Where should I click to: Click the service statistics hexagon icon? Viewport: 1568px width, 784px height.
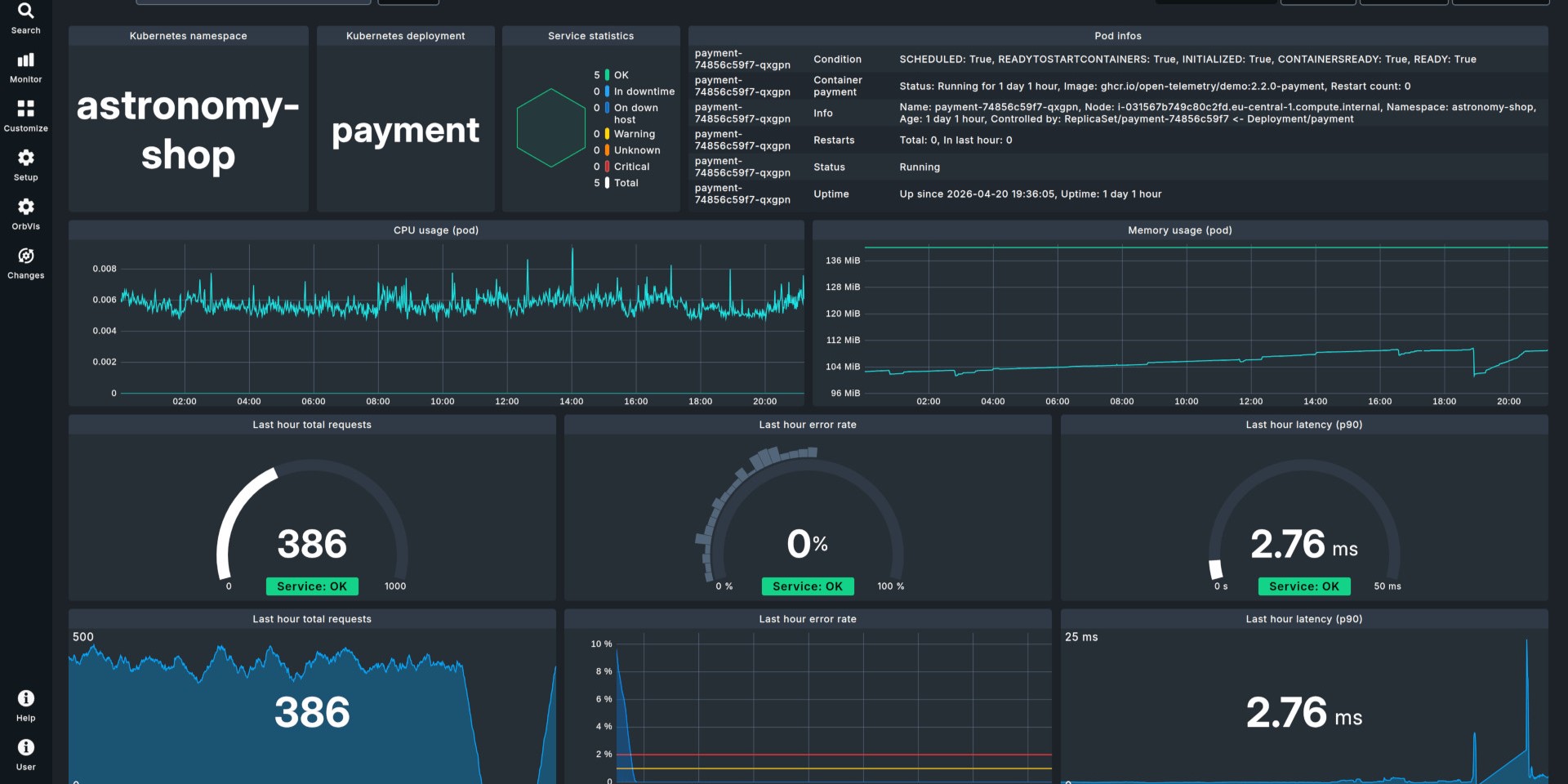[x=550, y=128]
